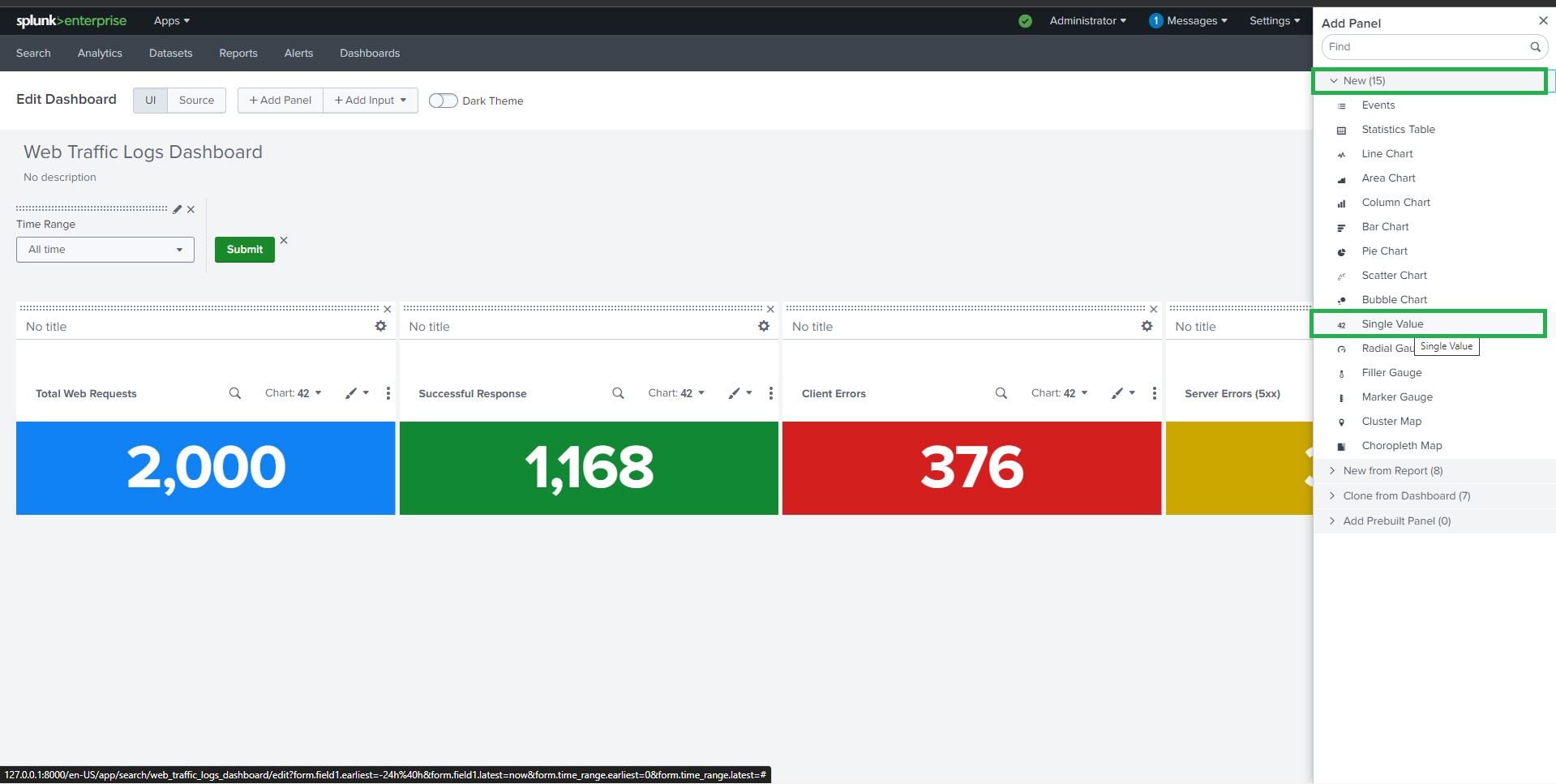
Task: Expand New from Report (8)
Action: (1434, 471)
